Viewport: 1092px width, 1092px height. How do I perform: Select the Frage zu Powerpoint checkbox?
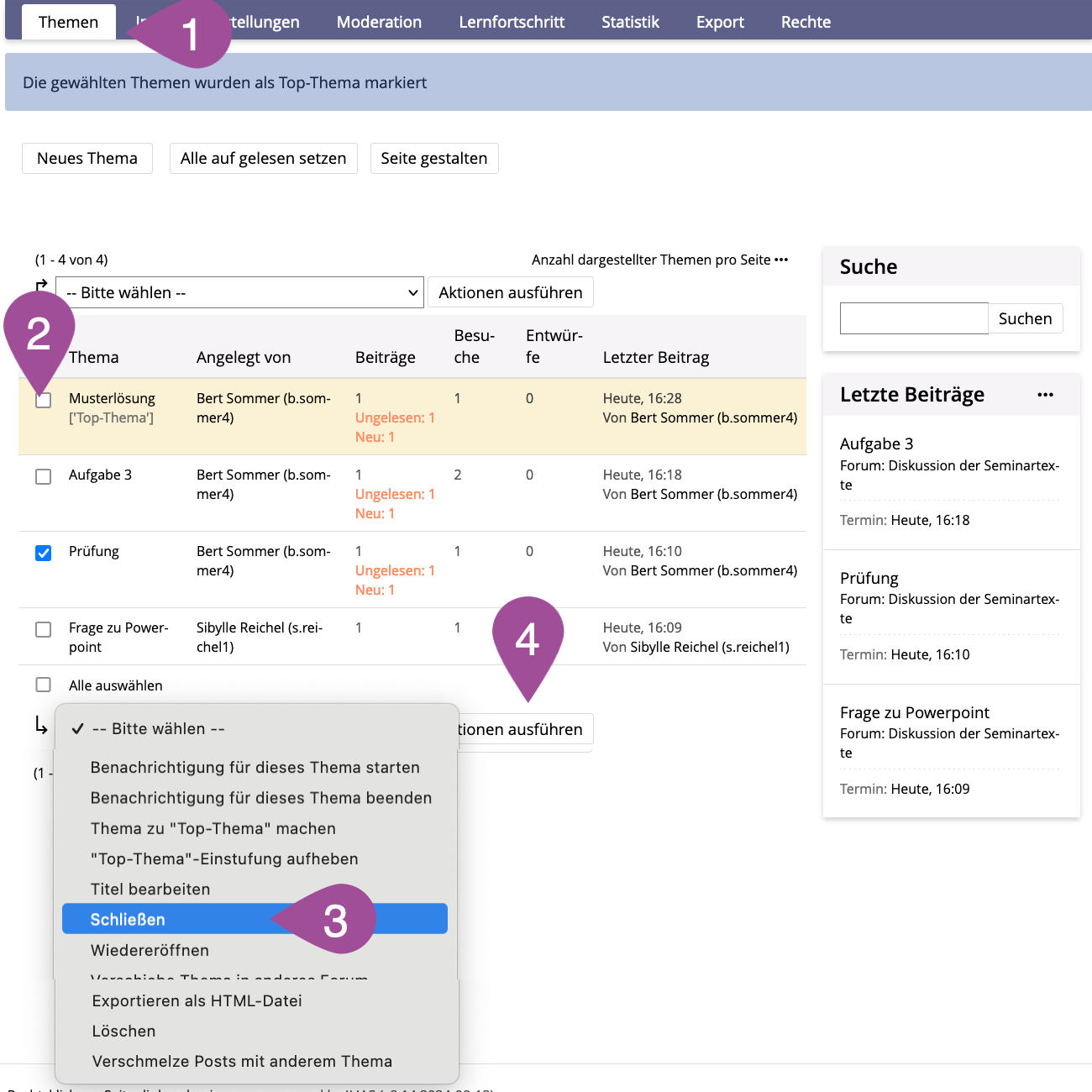44,629
